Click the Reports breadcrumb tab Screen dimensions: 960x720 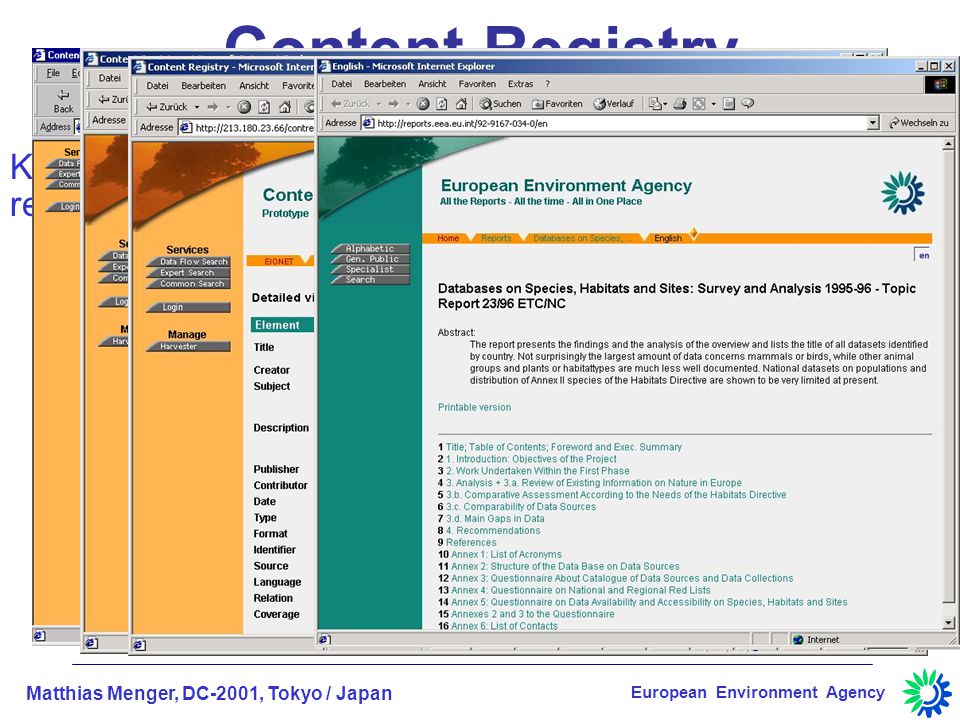click(496, 238)
